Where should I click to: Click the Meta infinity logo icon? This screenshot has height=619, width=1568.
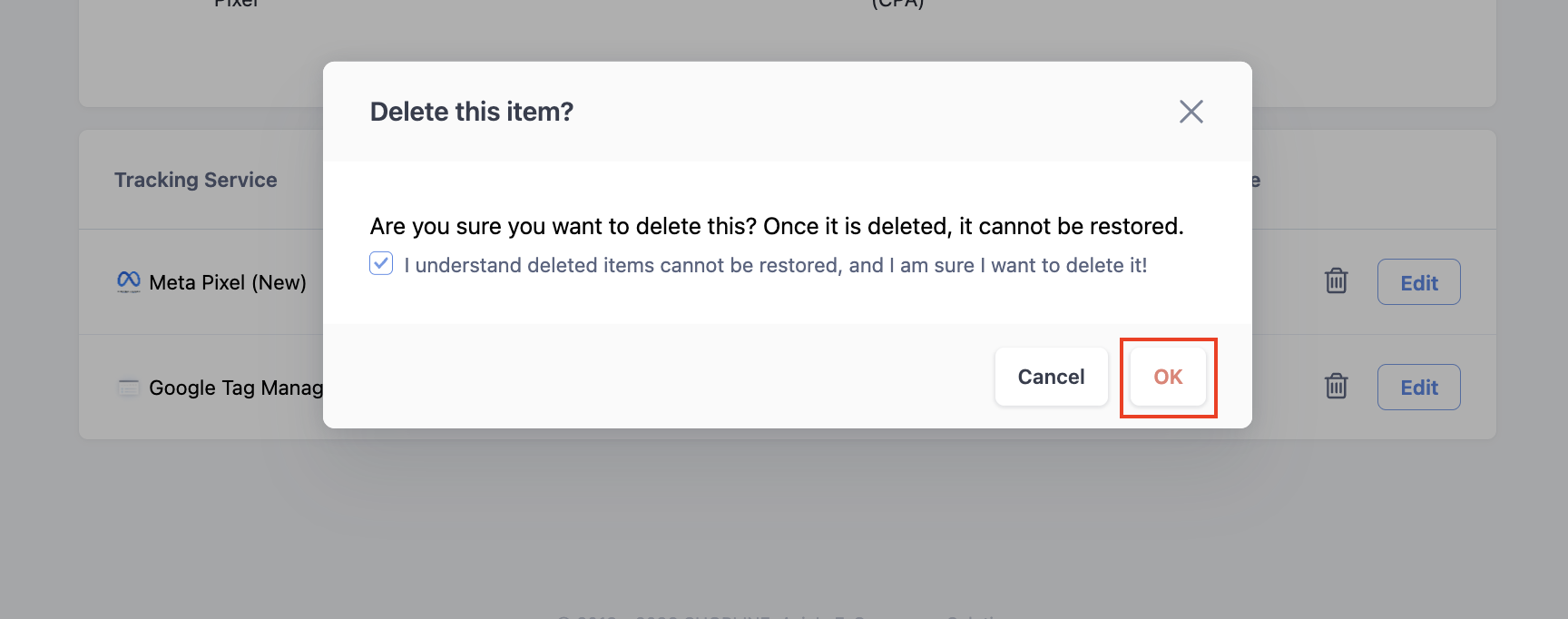(x=129, y=281)
